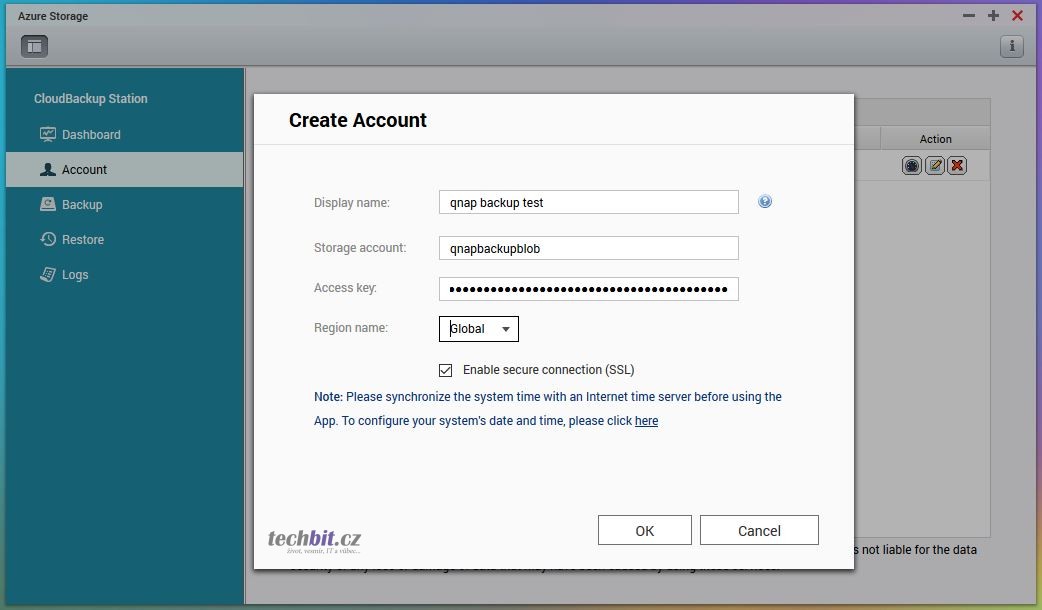This screenshot has height=610, width=1042.
Task: Open the Region name dropdown
Action: click(x=479, y=329)
